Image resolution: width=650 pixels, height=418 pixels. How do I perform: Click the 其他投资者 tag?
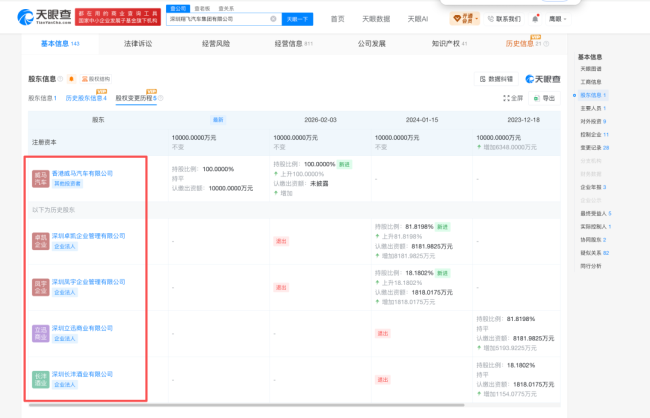tap(67, 183)
